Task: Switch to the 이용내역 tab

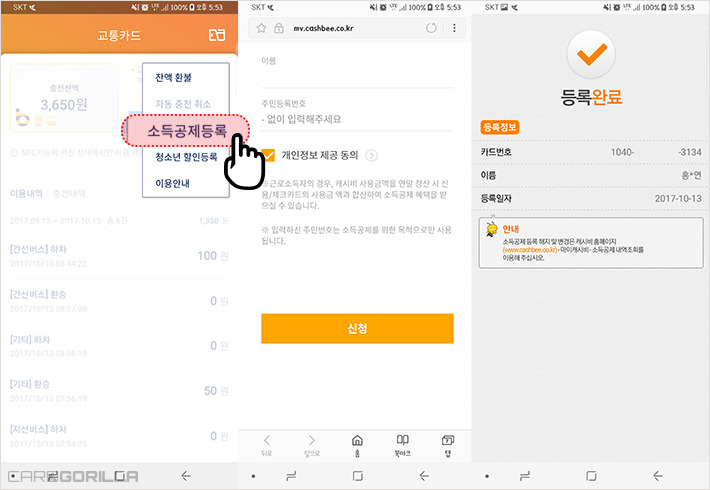Action: coord(26,193)
